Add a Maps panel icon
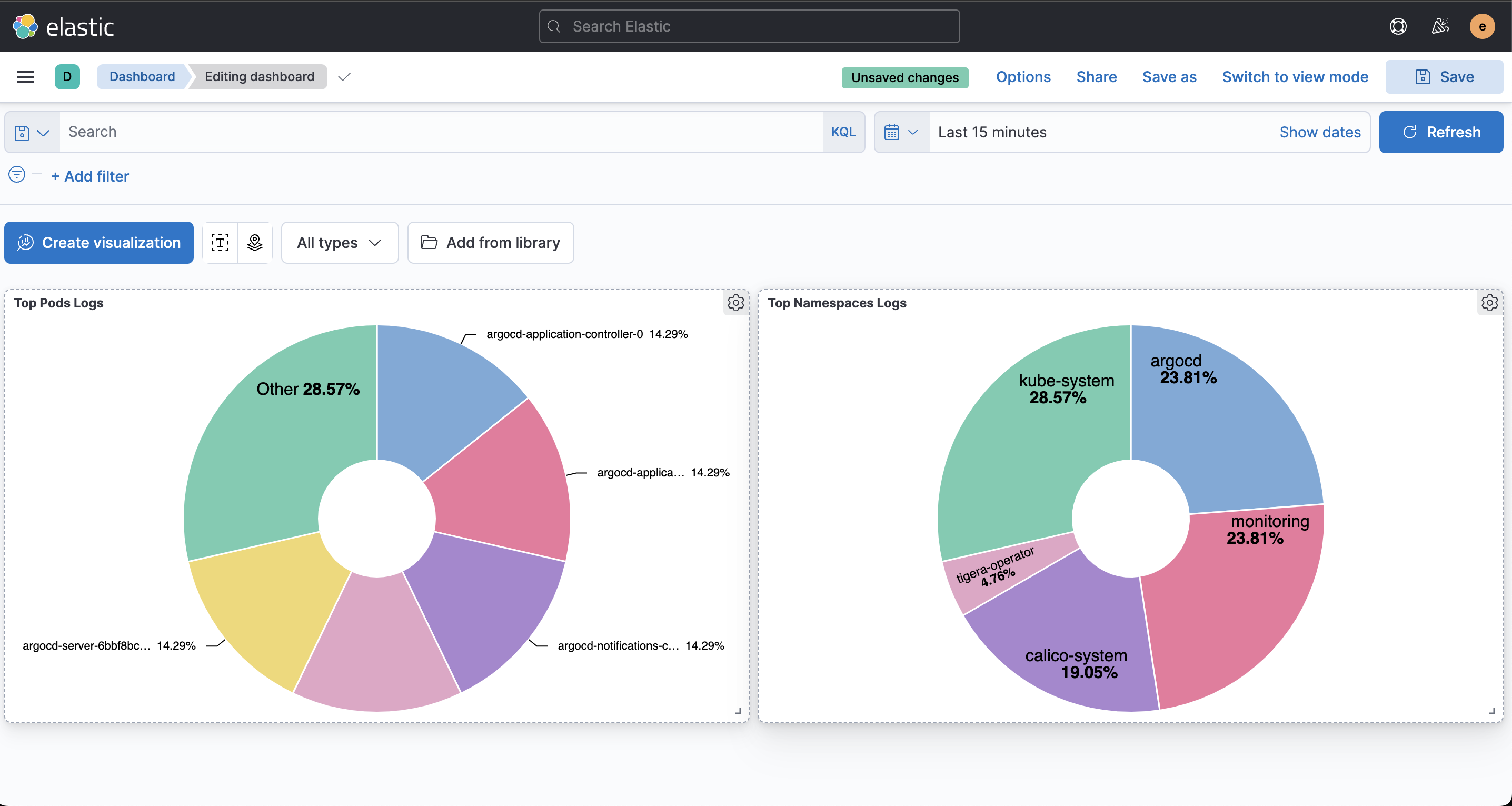The image size is (1512, 806). [x=255, y=243]
